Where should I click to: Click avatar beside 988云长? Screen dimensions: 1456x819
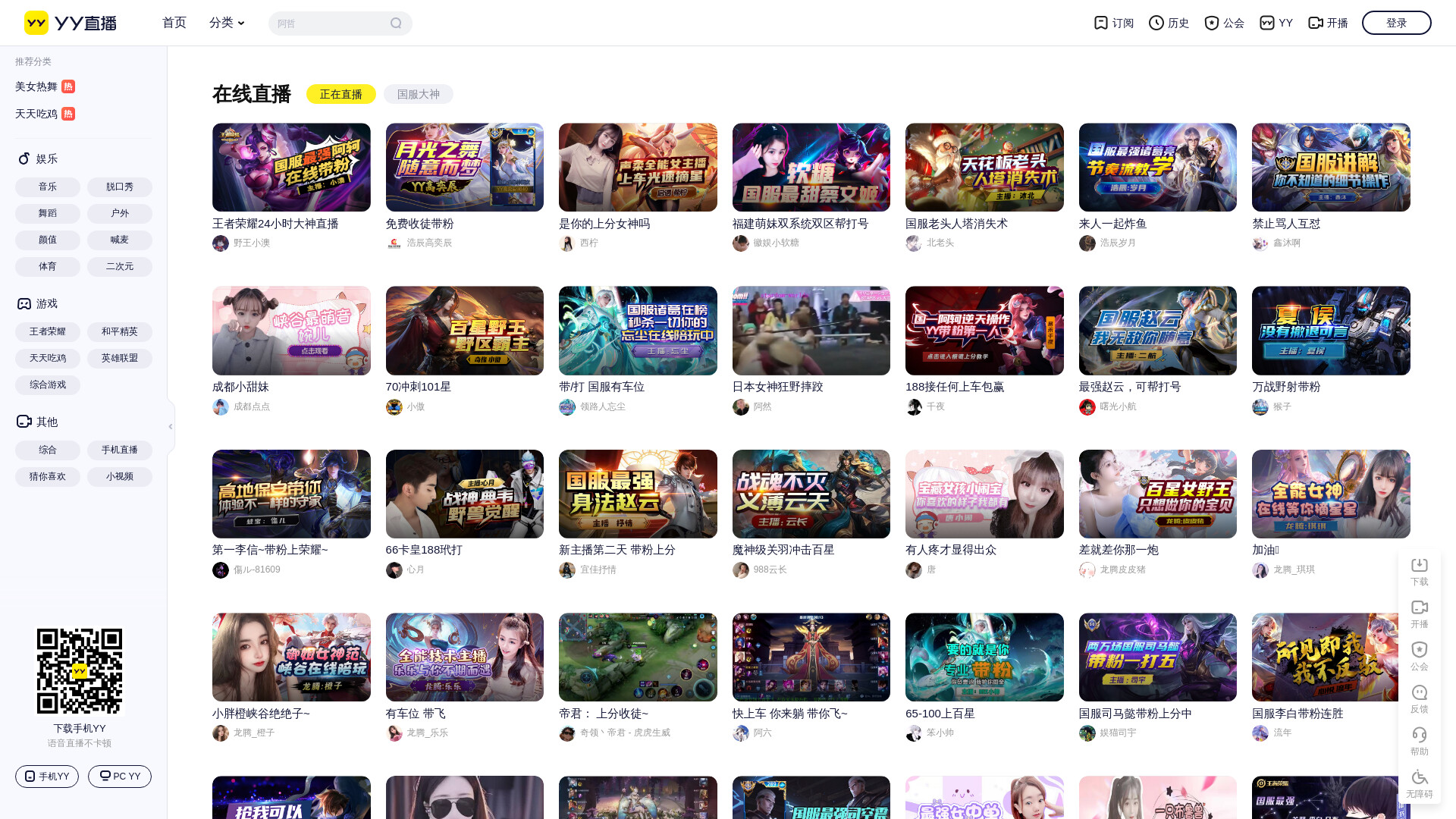point(741,570)
